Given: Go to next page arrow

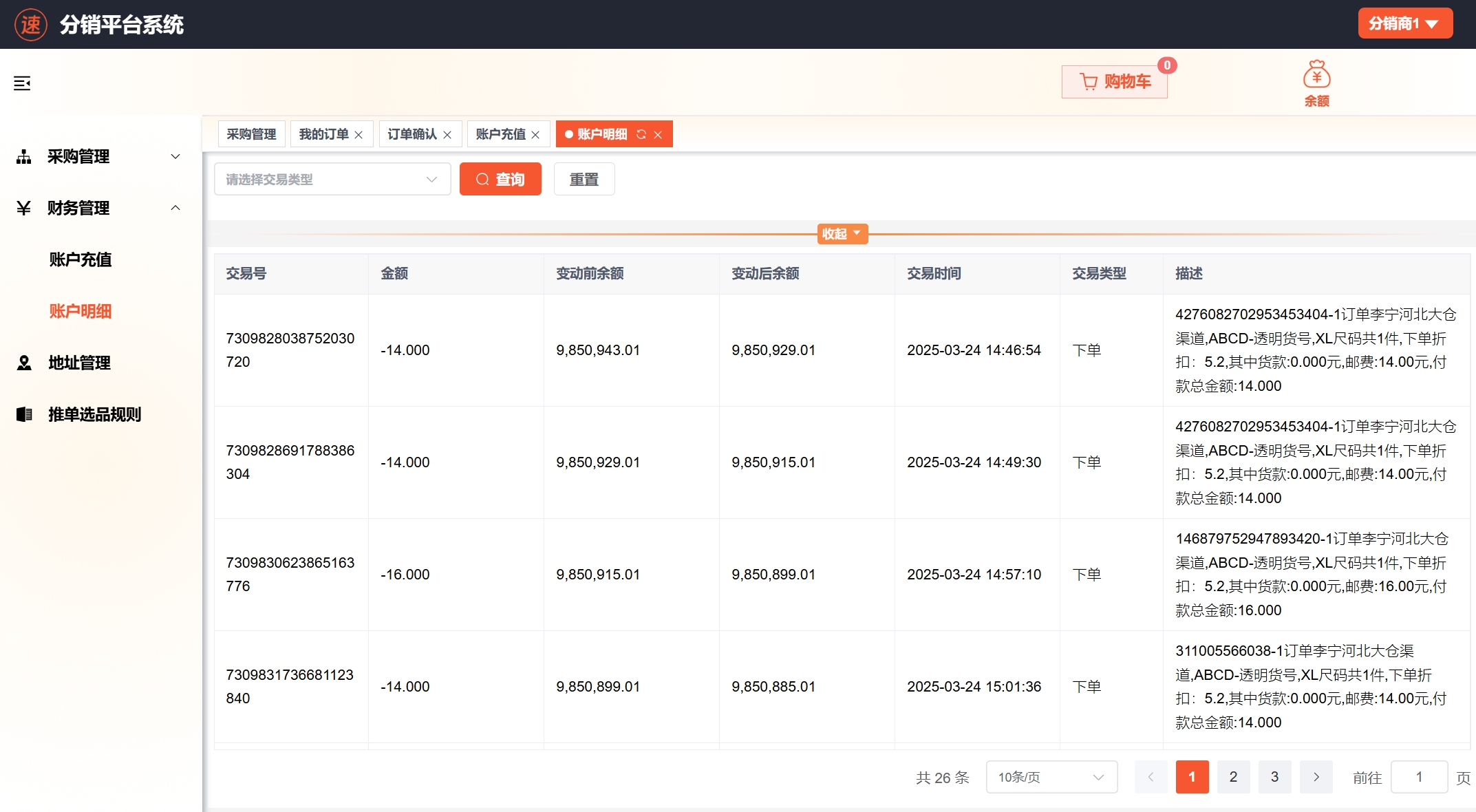Looking at the screenshot, I should pyautogui.click(x=1316, y=777).
